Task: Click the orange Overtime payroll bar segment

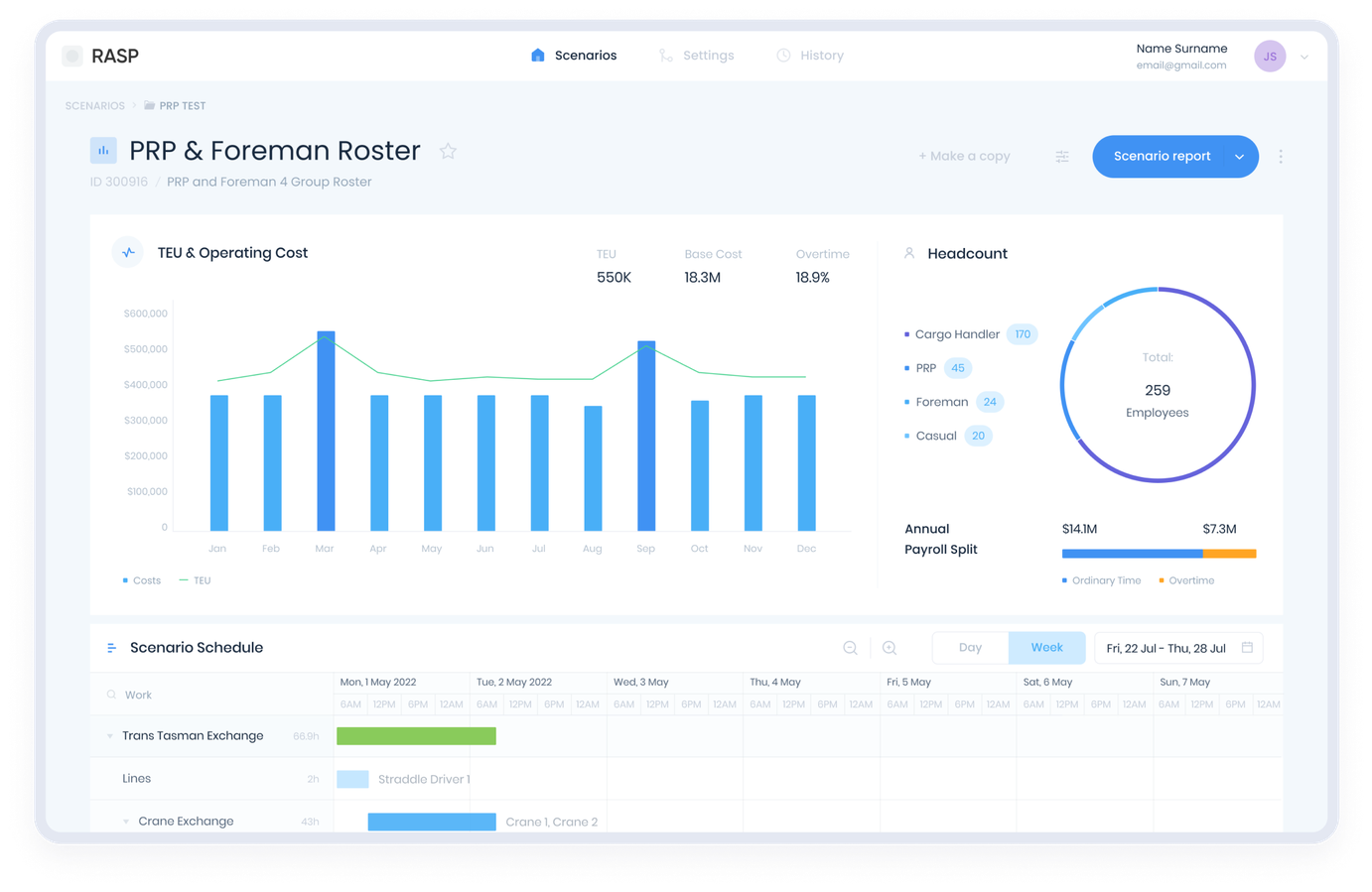Action: point(1229,554)
